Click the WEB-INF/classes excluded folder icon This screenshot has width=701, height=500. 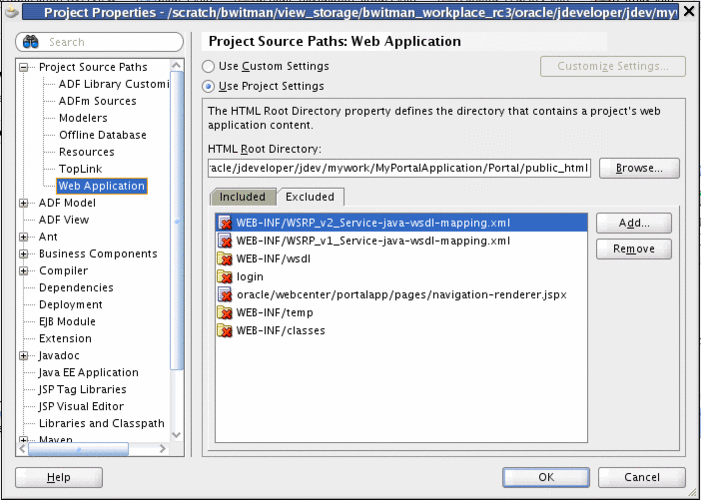(224, 331)
